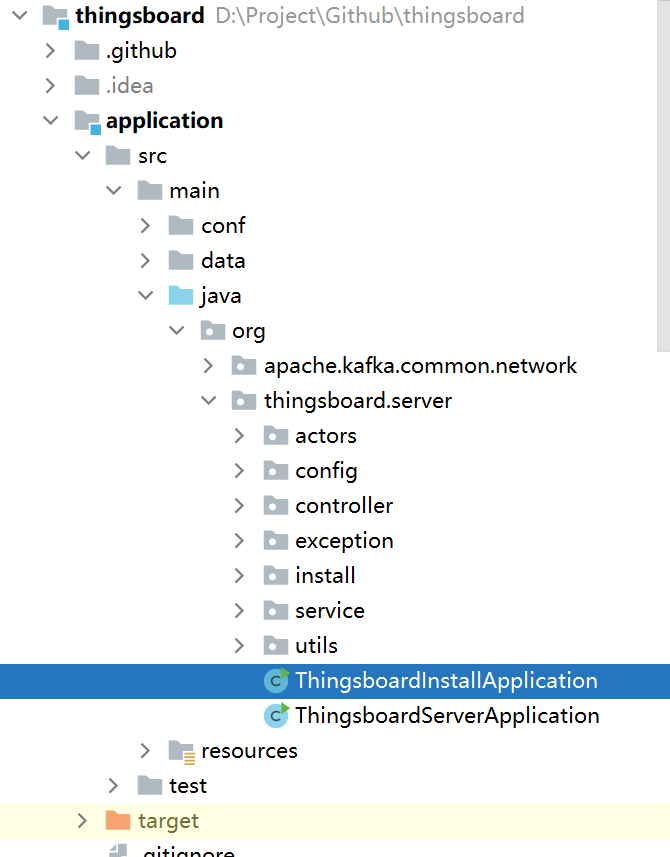Screen dimensions: 670x857
Task: Expand the .github folder
Action: pos(50,51)
